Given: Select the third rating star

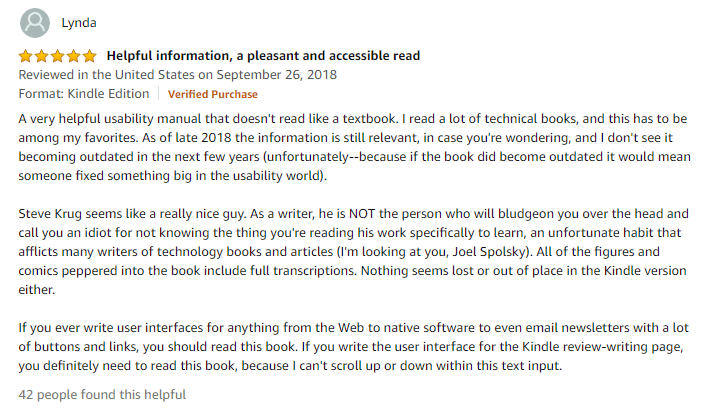Looking at the screenshot, I should tap(57, 56).
